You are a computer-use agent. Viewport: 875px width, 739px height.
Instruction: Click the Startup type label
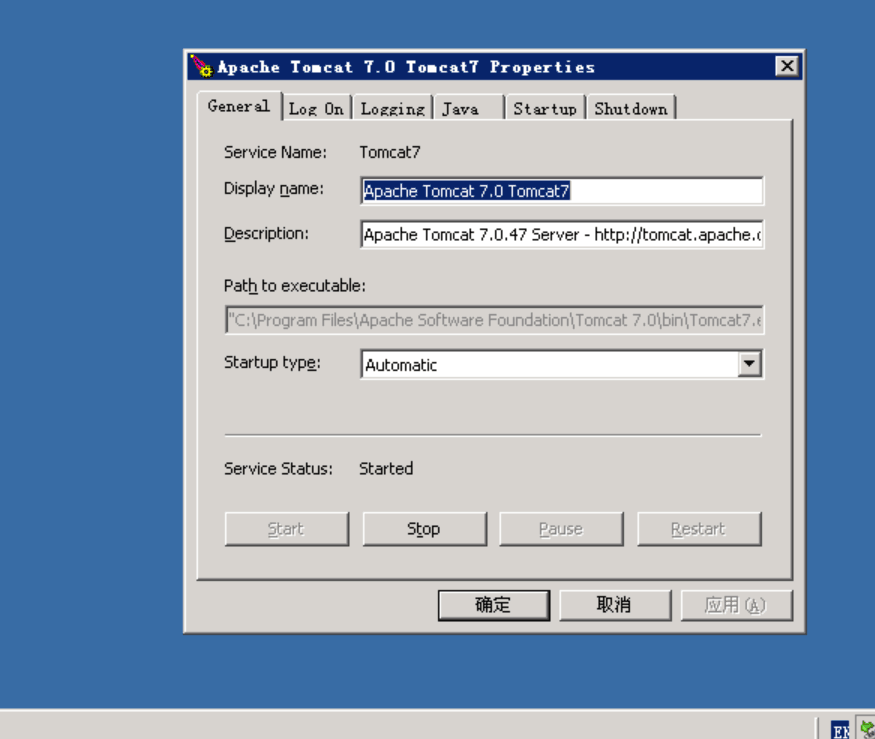[x=272, y=363]
